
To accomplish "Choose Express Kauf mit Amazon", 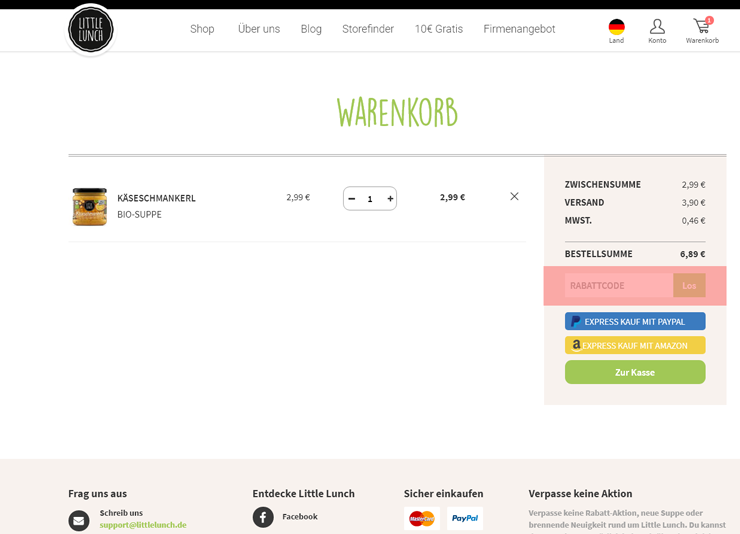I will tap(635, 345).
